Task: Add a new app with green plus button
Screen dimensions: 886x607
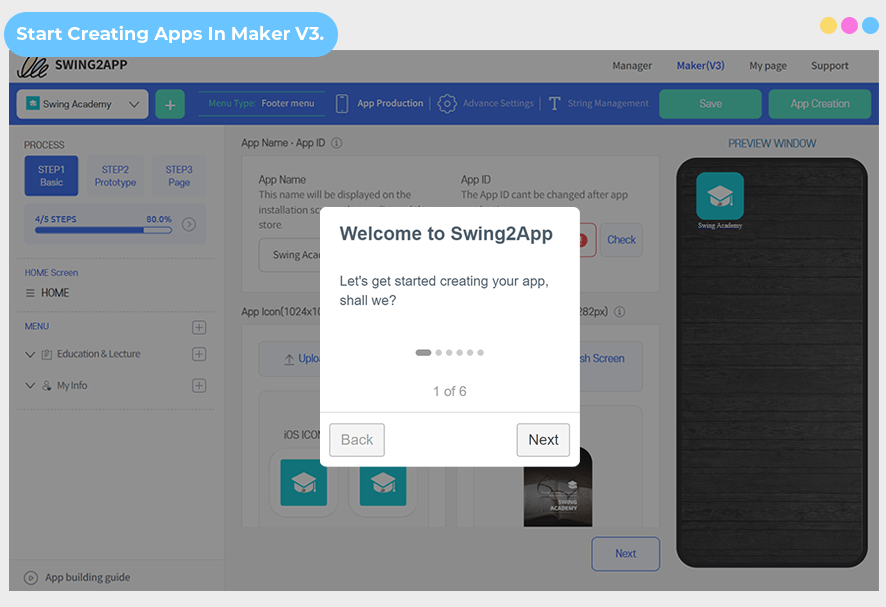Action: (x=170, y=105)
